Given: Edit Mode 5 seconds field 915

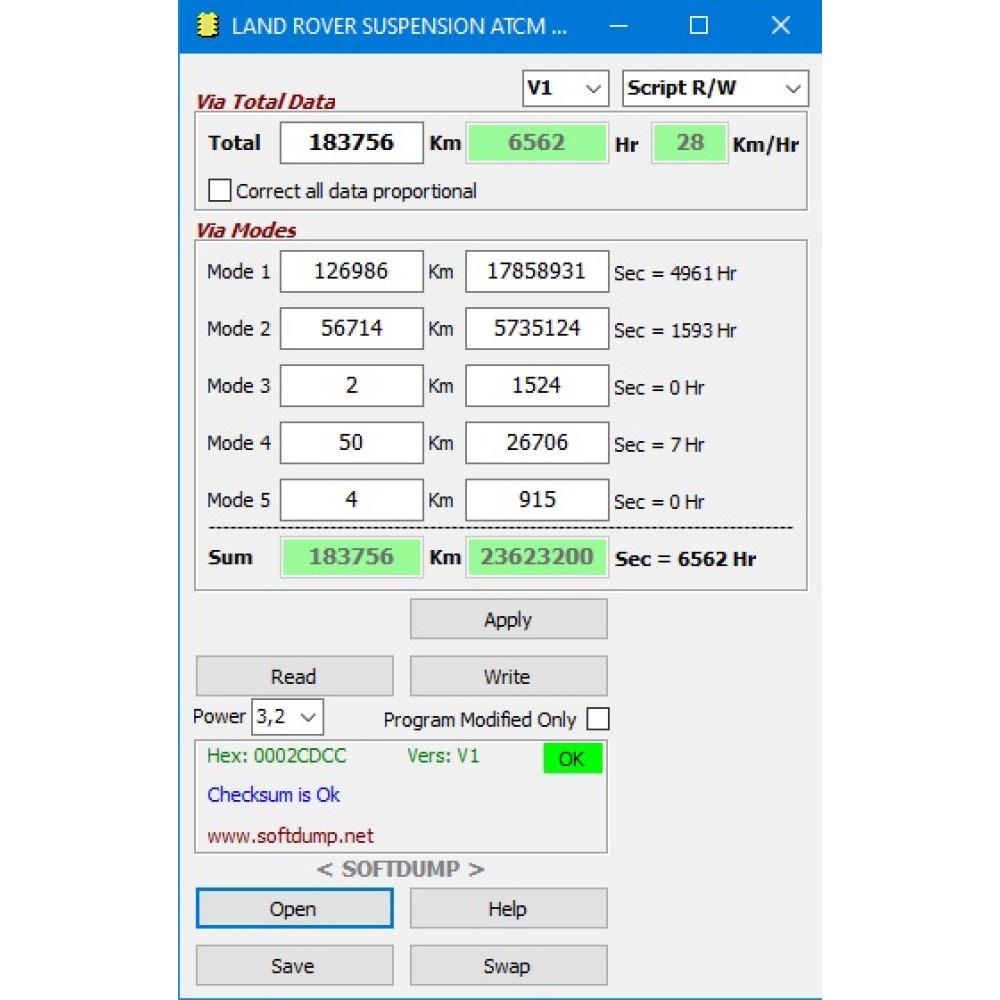Looking at the screenshot, I should coord(537,500).
